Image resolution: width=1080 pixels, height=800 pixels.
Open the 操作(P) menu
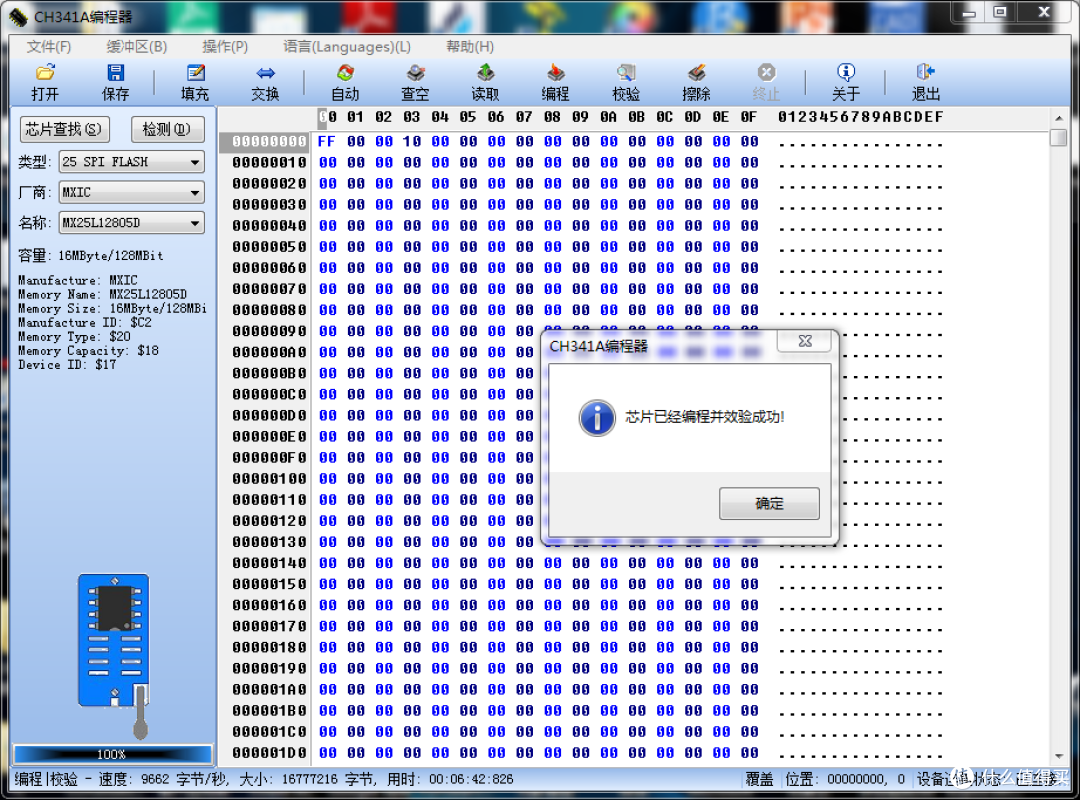pos(225,47)
